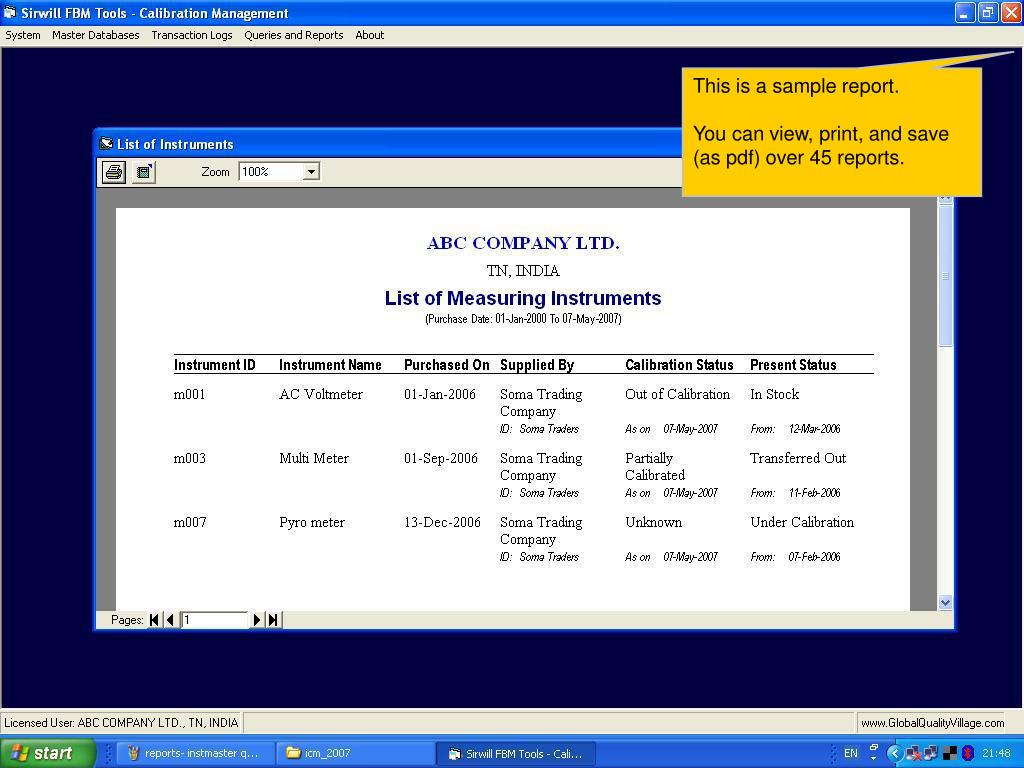The width and height of the screenshot is (1024, 768).
Task: Click instrument ID m001
Action: pyautogui.click(x=189, y=394)
